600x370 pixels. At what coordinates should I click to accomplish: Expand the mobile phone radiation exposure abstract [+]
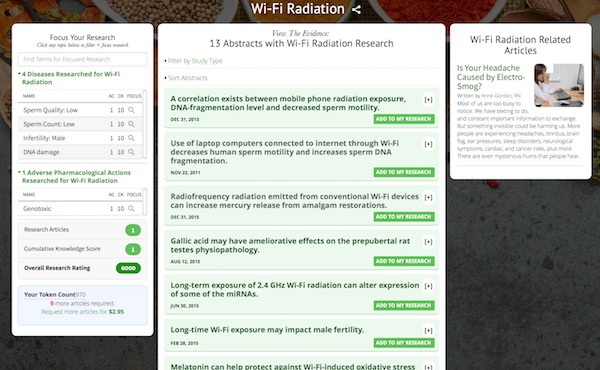pos(429,100)
